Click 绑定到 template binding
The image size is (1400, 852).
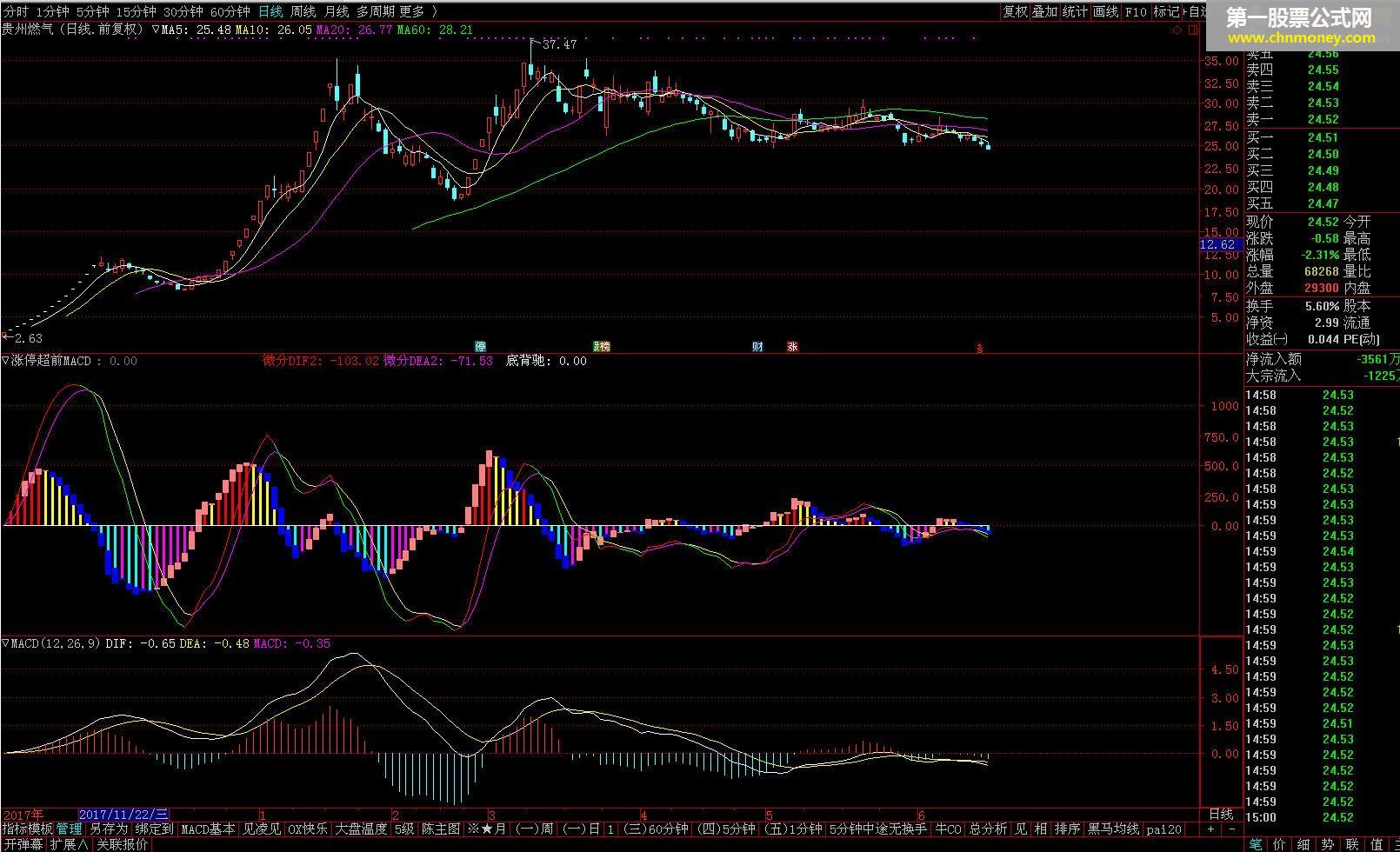tap(154, 829)
